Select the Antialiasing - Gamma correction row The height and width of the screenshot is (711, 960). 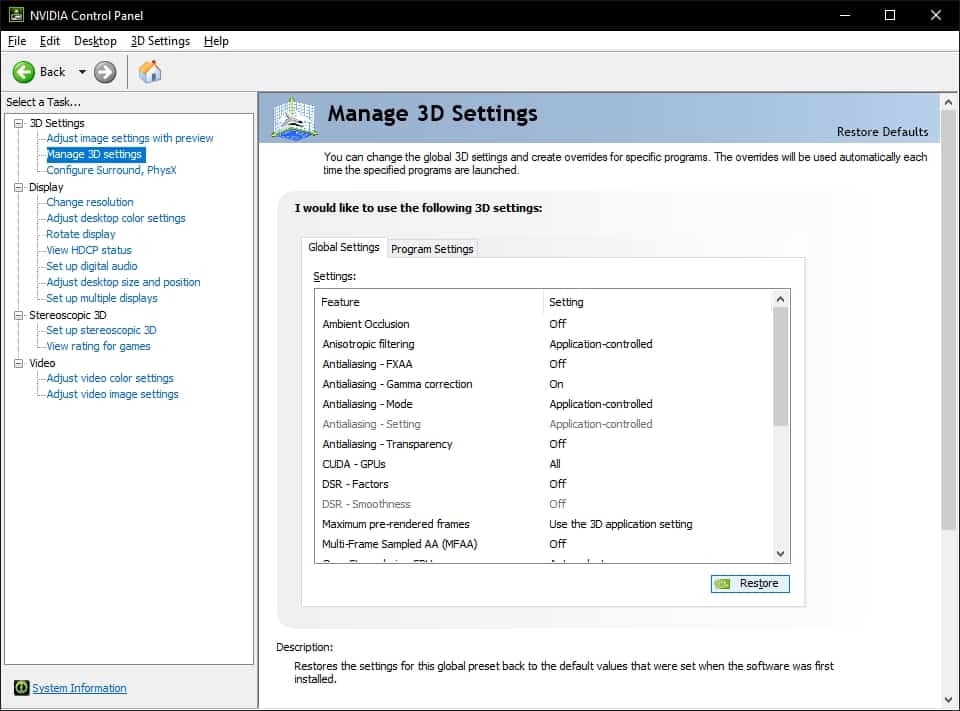tap(544, 384)
